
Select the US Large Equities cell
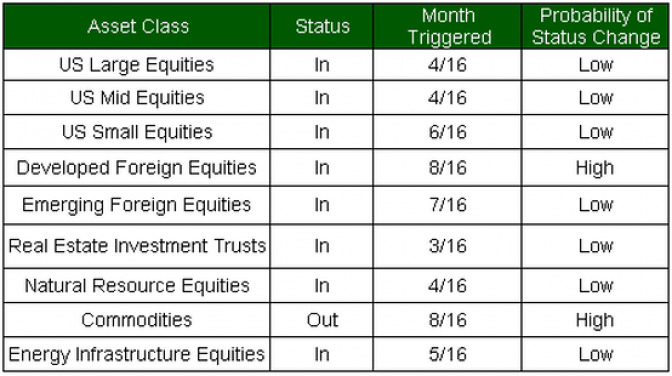[137, 65]
